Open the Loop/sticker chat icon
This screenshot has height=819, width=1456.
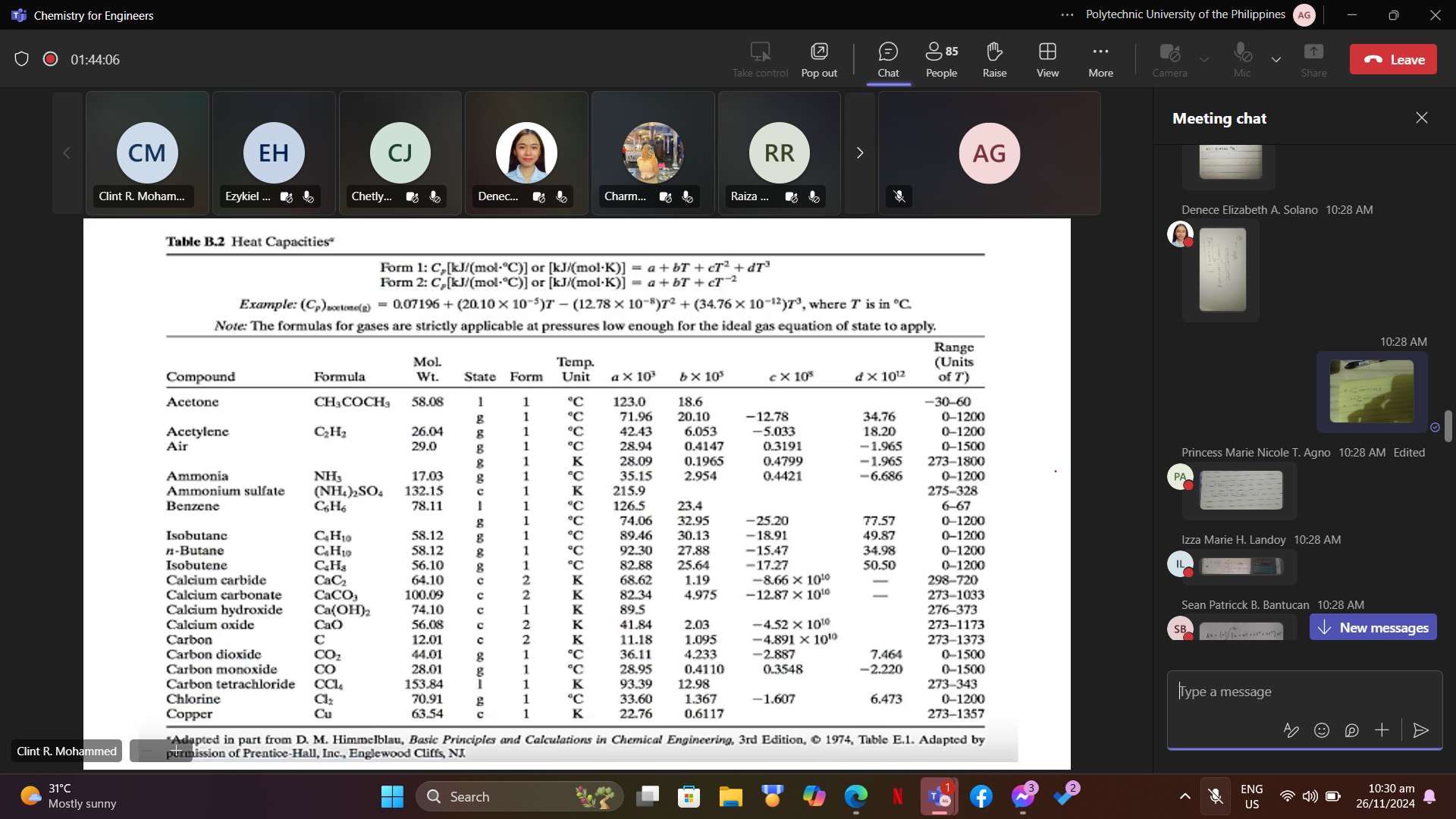click(1351, 730)
